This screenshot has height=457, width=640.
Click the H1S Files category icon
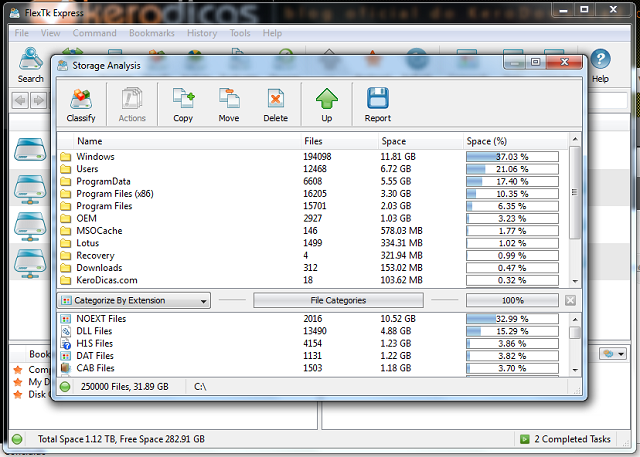click(65, 344)
